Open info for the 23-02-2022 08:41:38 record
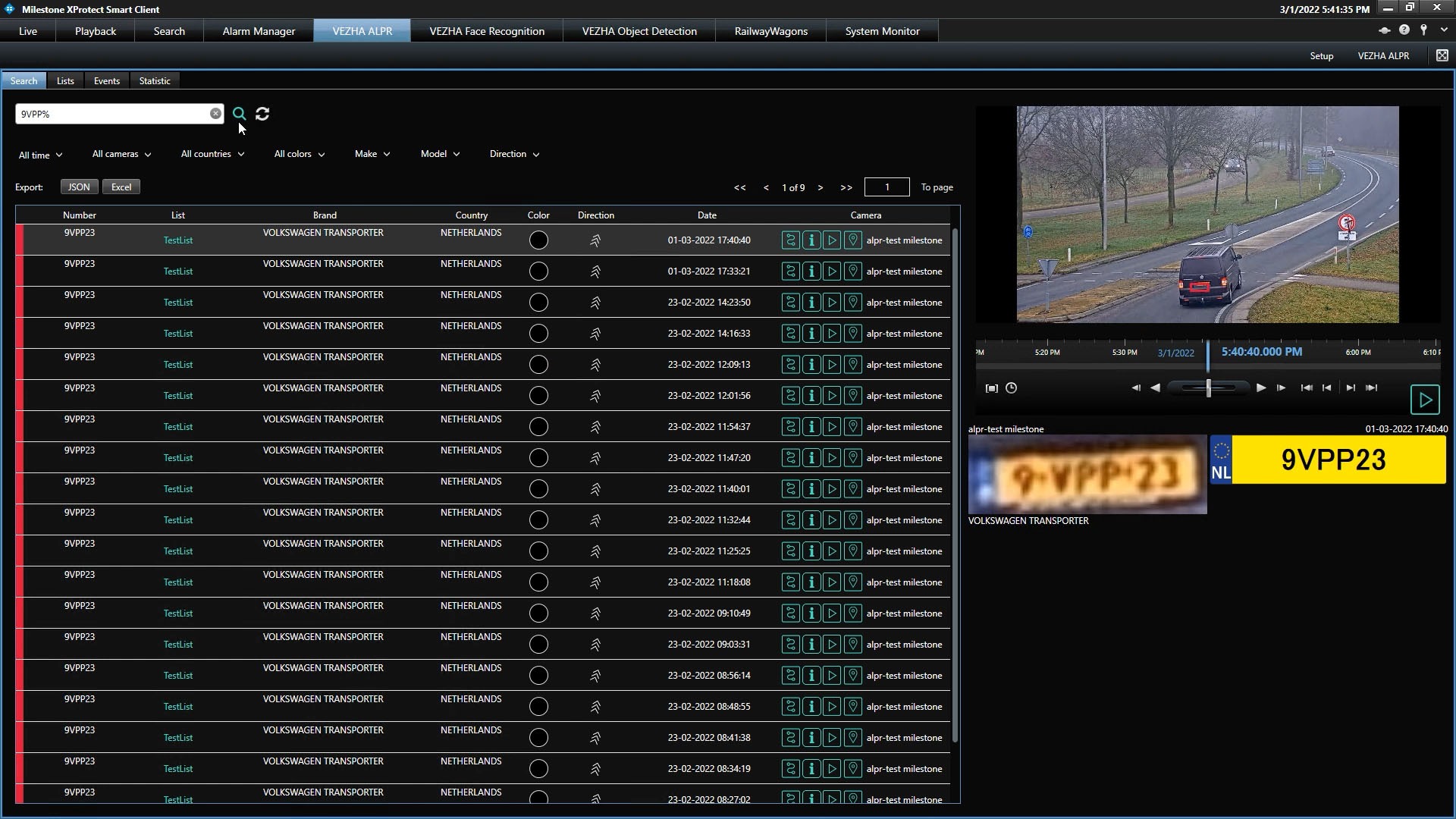The width and height of the screenshot is (1456, 819). pos(811,738)
